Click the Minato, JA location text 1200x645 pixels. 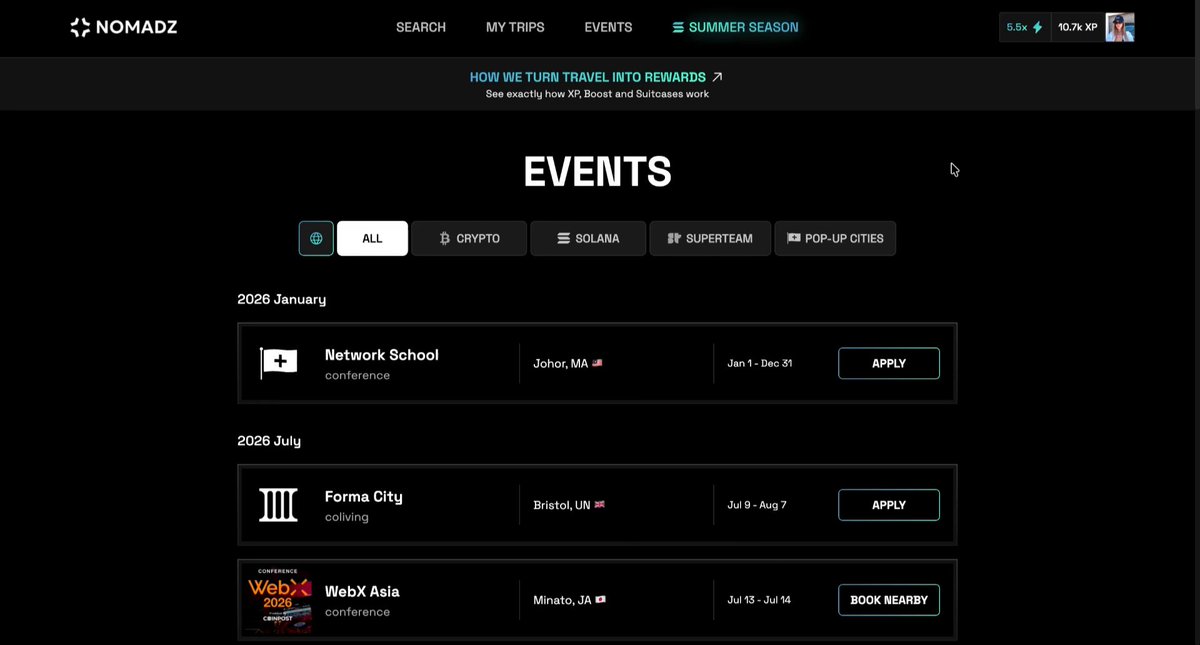tap(562, 600)
